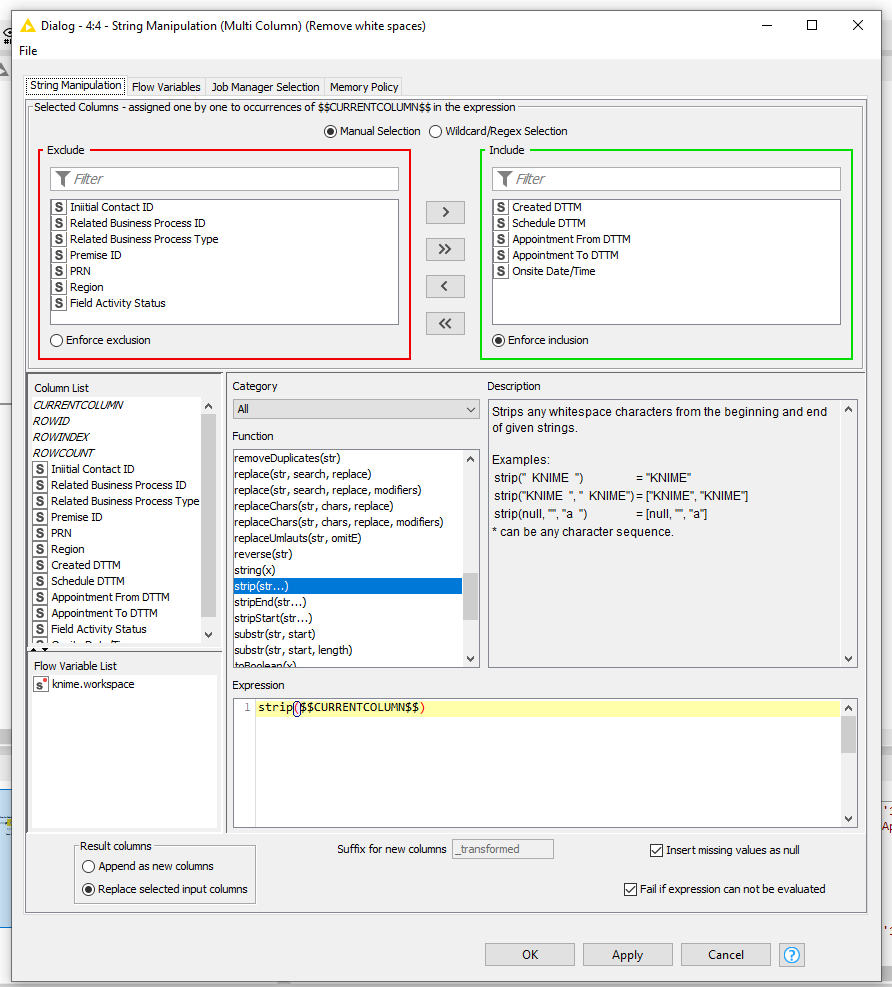This screenshot has width=892, height=987.
Task: Click the filter funnel icon in Exclude panel
Action: coord(63,179)
